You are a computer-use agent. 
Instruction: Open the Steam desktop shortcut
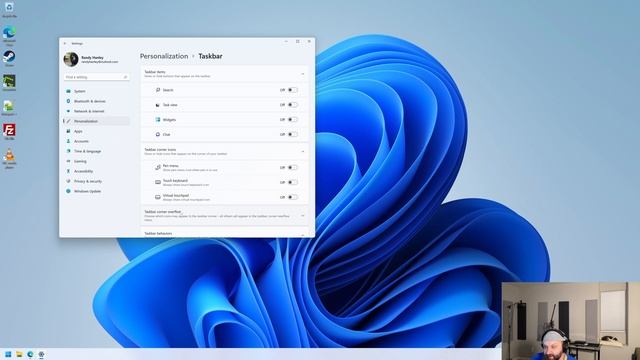(x=9, y=57)
